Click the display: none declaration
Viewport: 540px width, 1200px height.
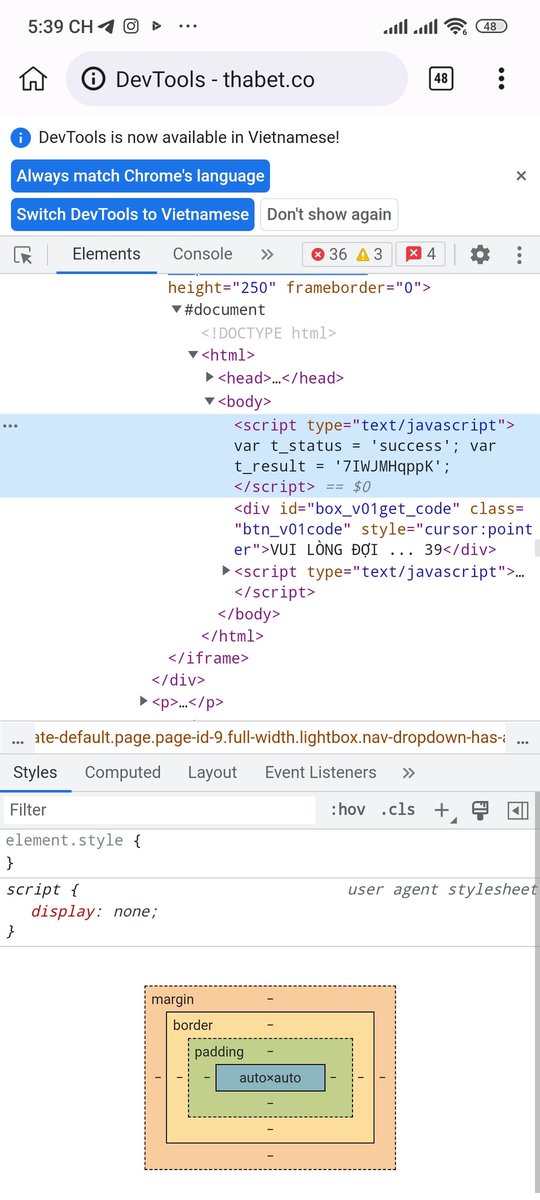pyautogui.click(x=94, y=911)
